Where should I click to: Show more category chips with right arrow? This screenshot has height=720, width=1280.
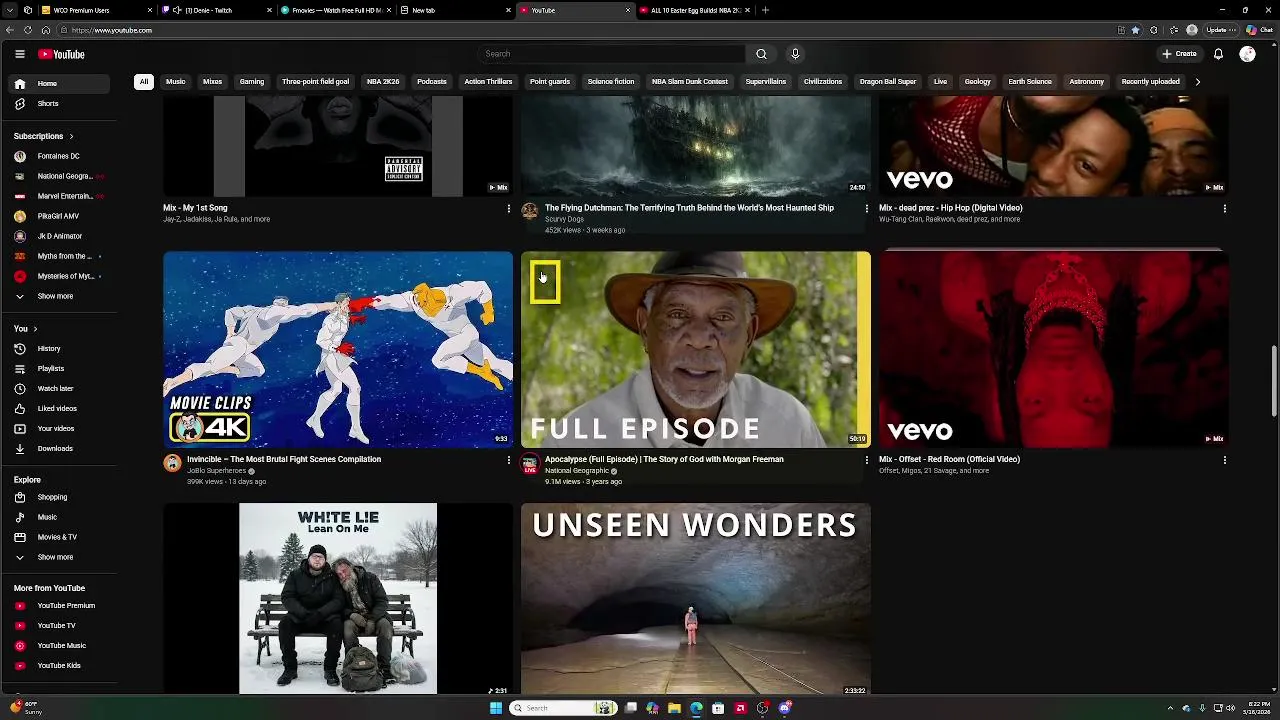(1197, 82)
